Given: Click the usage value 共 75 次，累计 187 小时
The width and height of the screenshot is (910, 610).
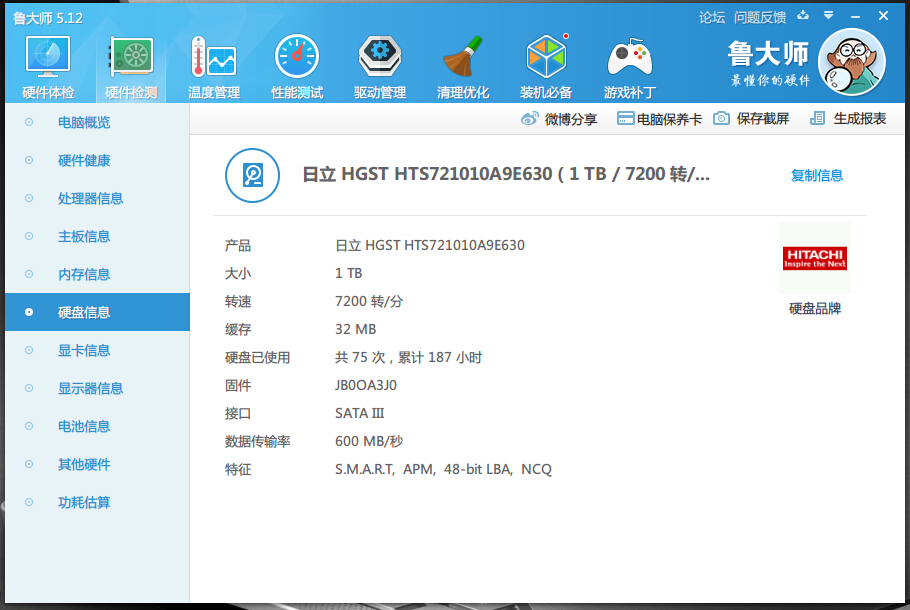Looking at the screenshot, I should [x=408, y=358].
